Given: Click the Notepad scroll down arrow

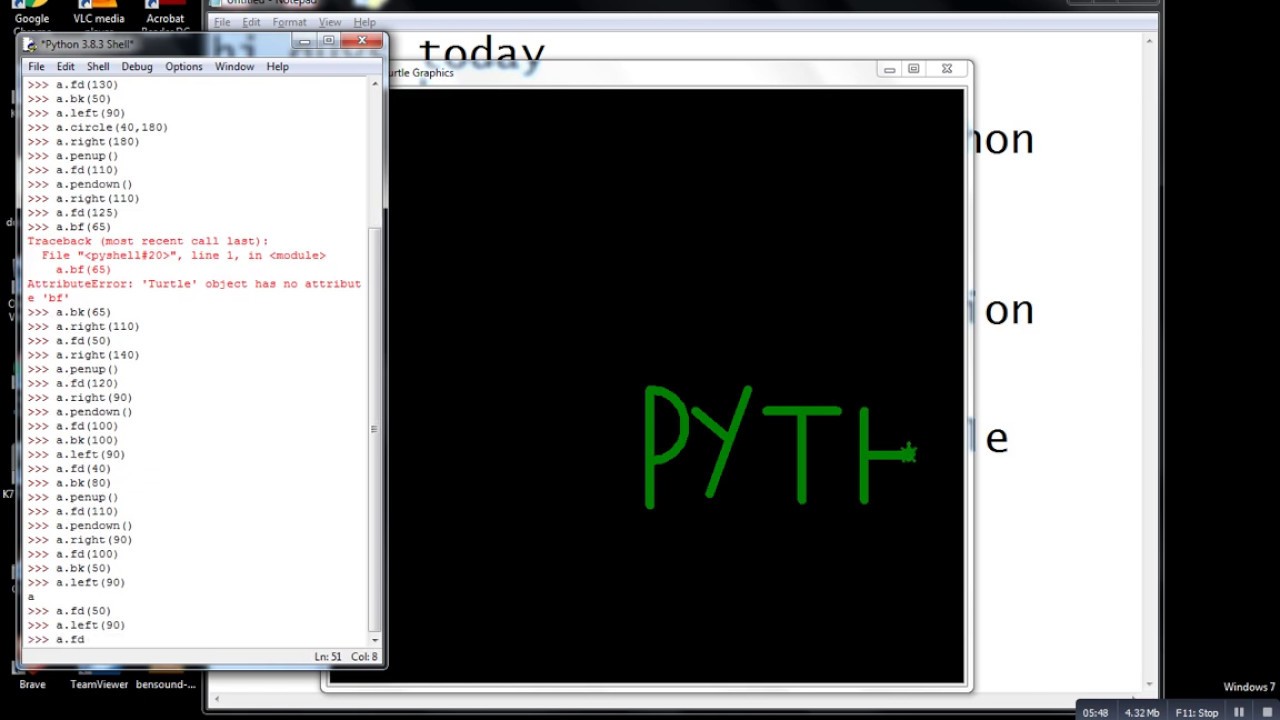Looking at the screenshot, I should click(x=1150, y=684).
